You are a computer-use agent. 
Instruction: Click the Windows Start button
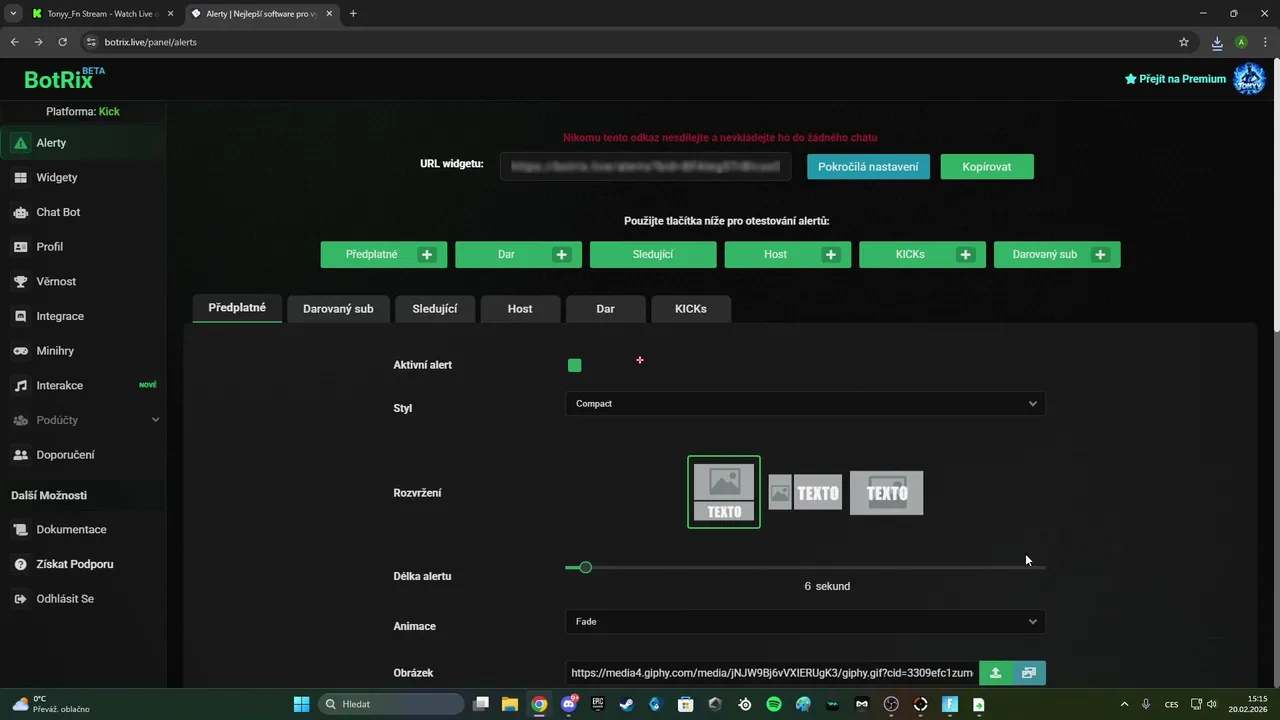(301, 704)
